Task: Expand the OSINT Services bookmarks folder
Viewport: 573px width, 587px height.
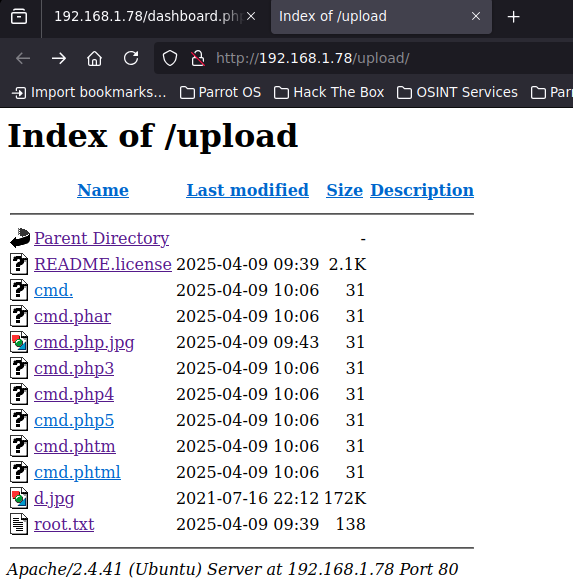Action: tap(457, 92)
